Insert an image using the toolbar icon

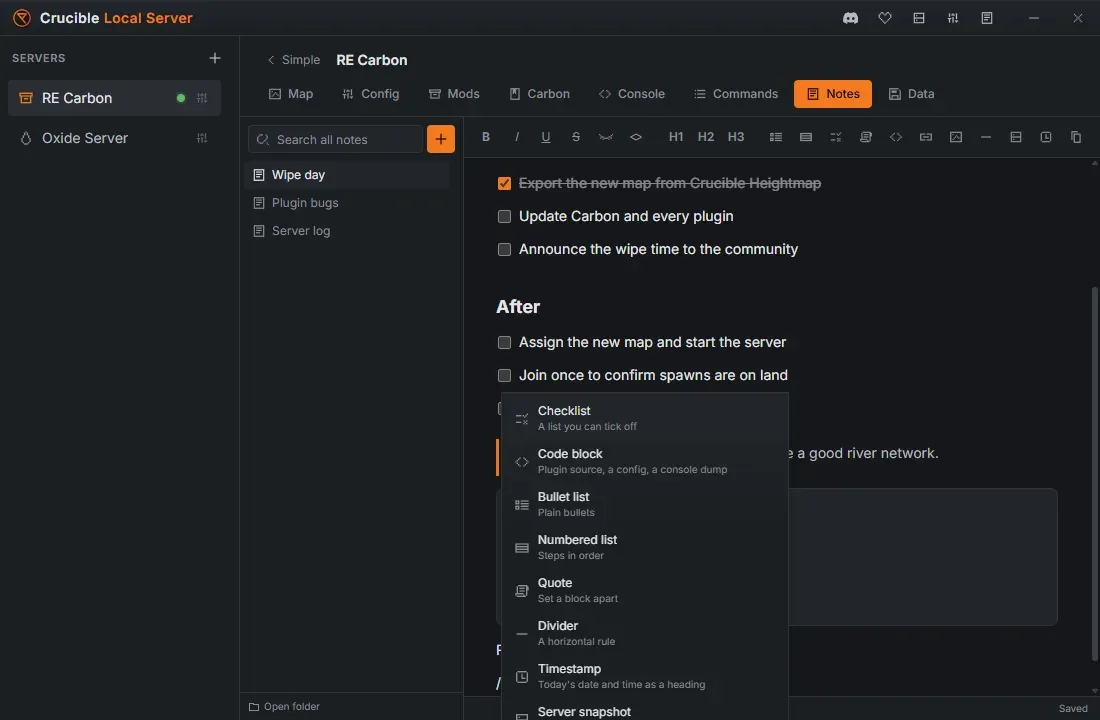tap(956, 137)
